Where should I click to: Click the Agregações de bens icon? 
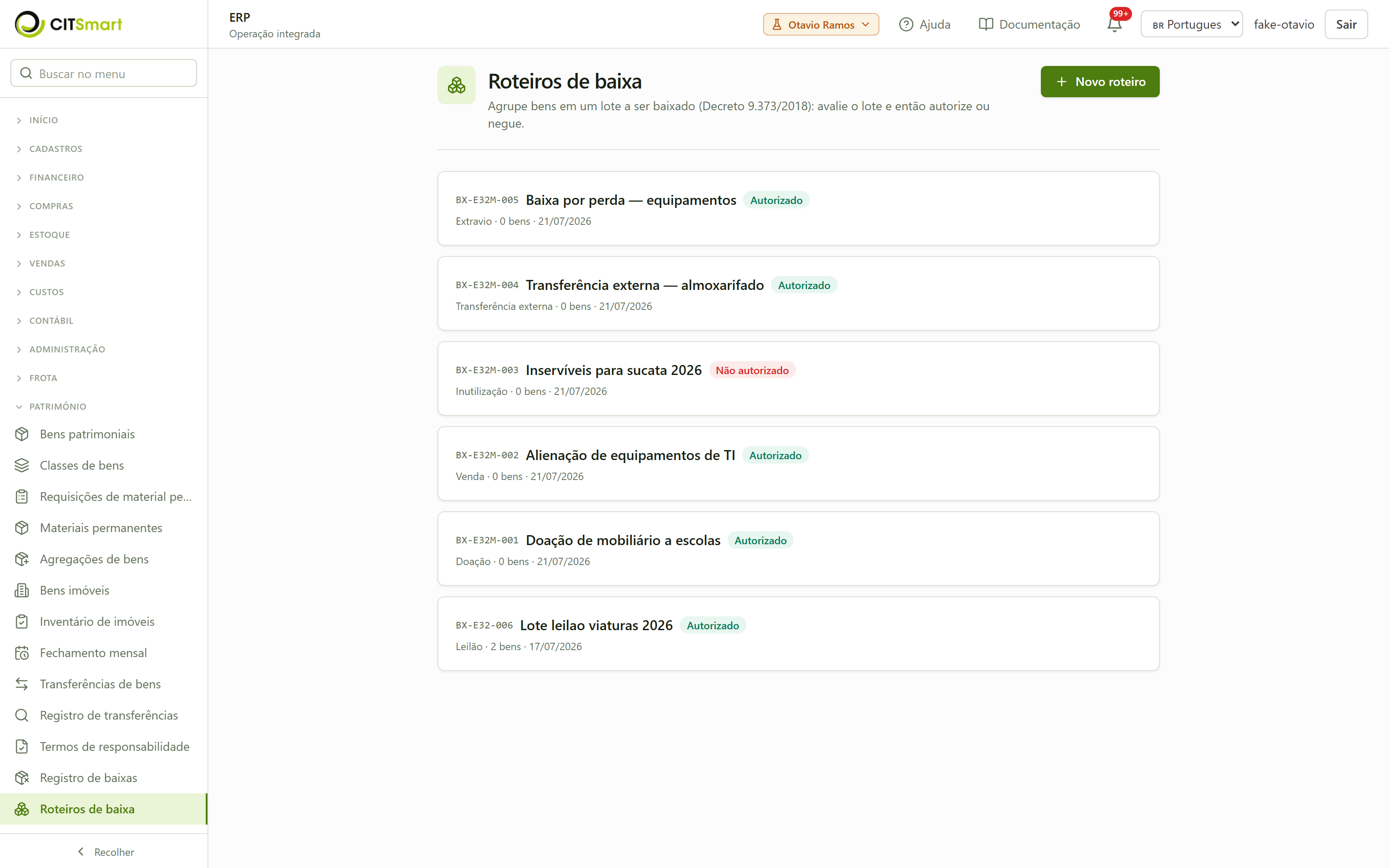coord(22,559)
